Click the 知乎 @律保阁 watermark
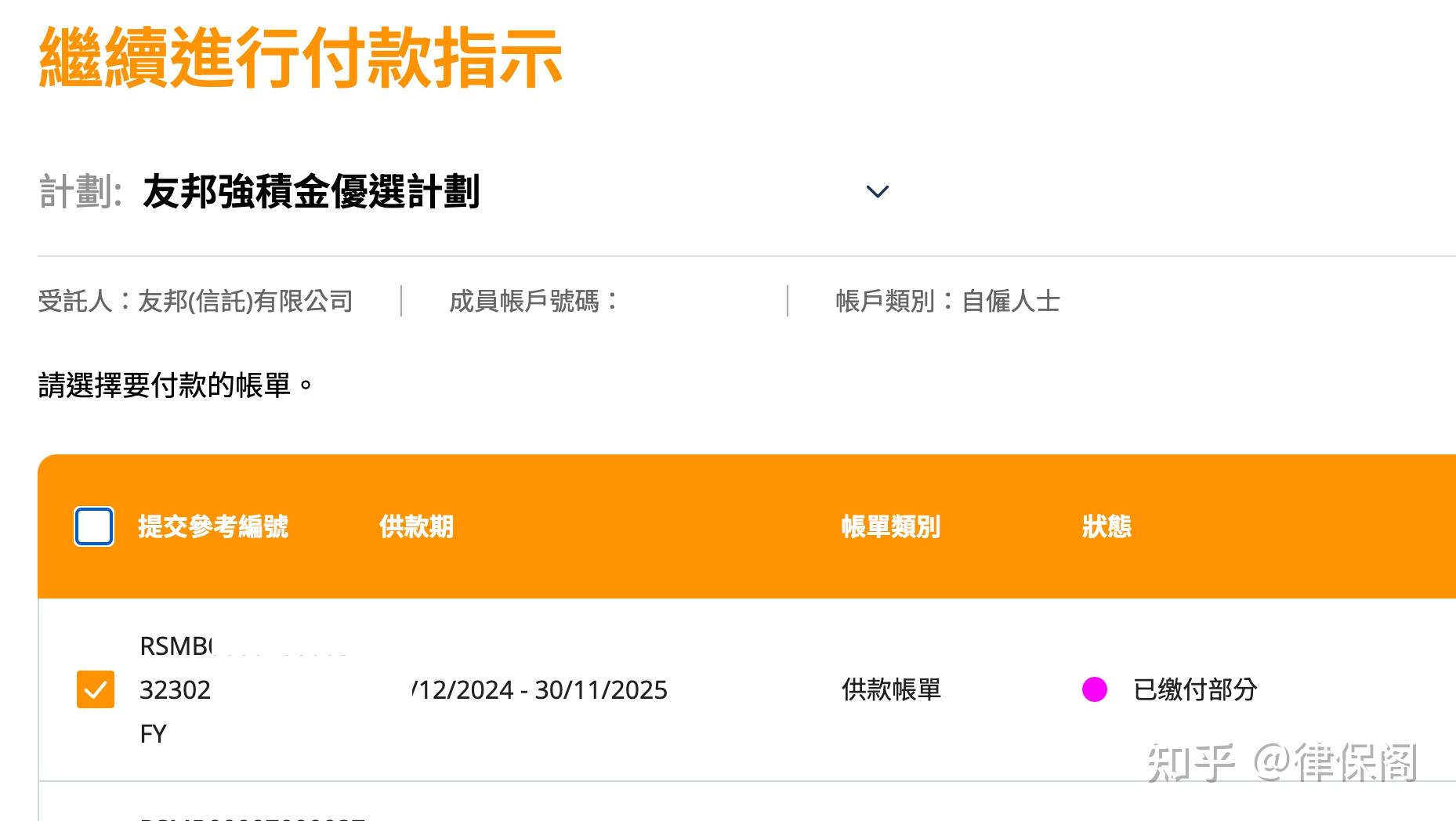1456x821 pixels. [x=1281, y=762]
